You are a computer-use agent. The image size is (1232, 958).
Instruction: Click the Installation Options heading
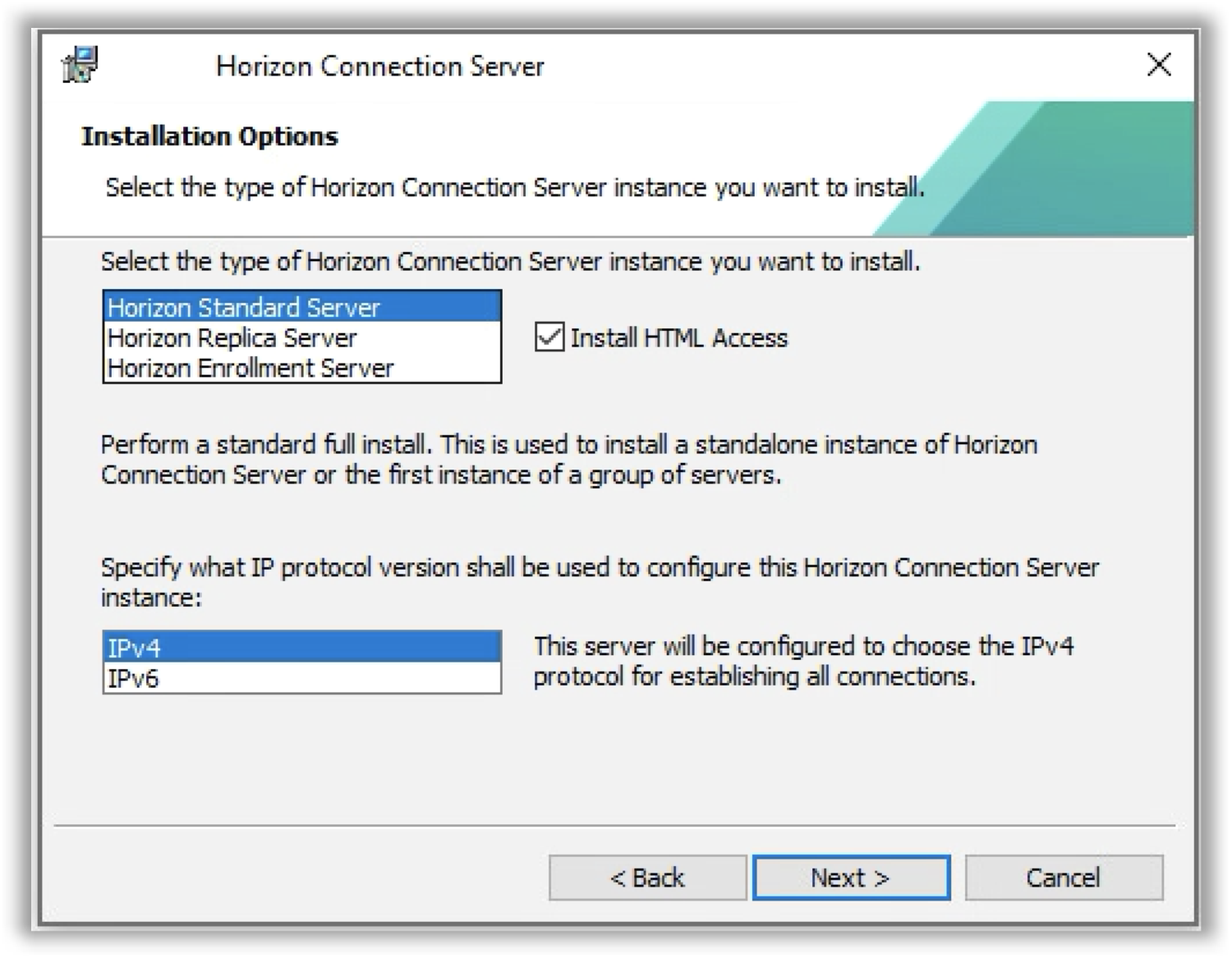(x=209, y=136)
